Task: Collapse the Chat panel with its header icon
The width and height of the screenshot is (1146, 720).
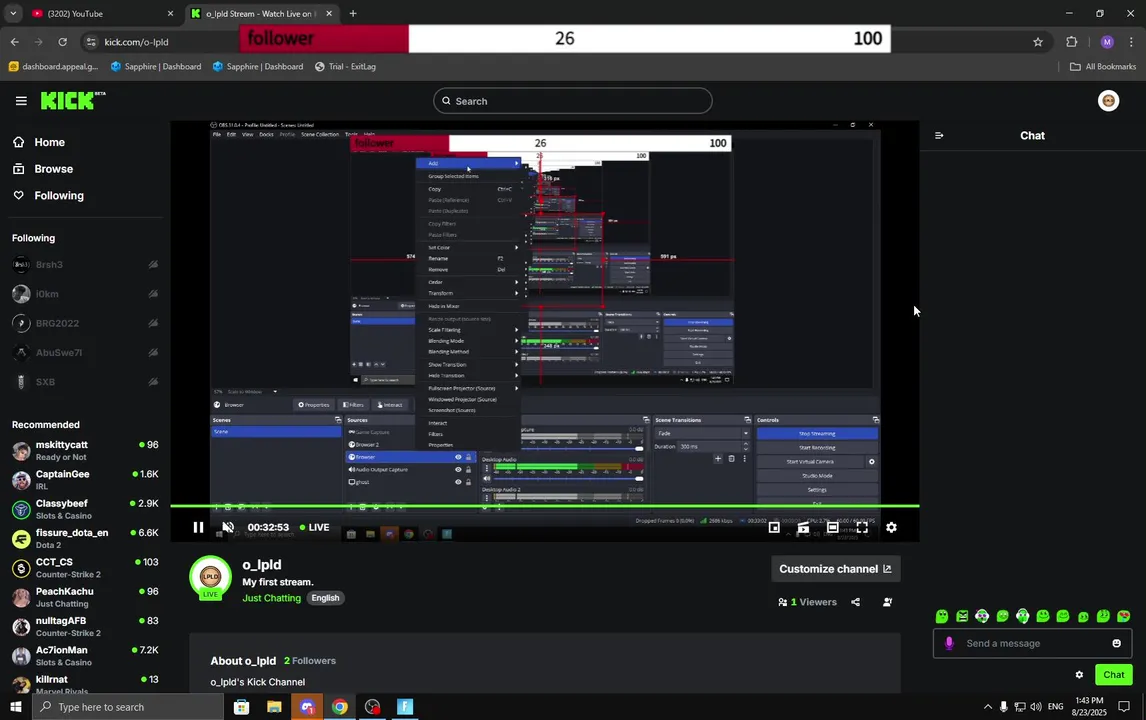Action: tap(939, 135)
